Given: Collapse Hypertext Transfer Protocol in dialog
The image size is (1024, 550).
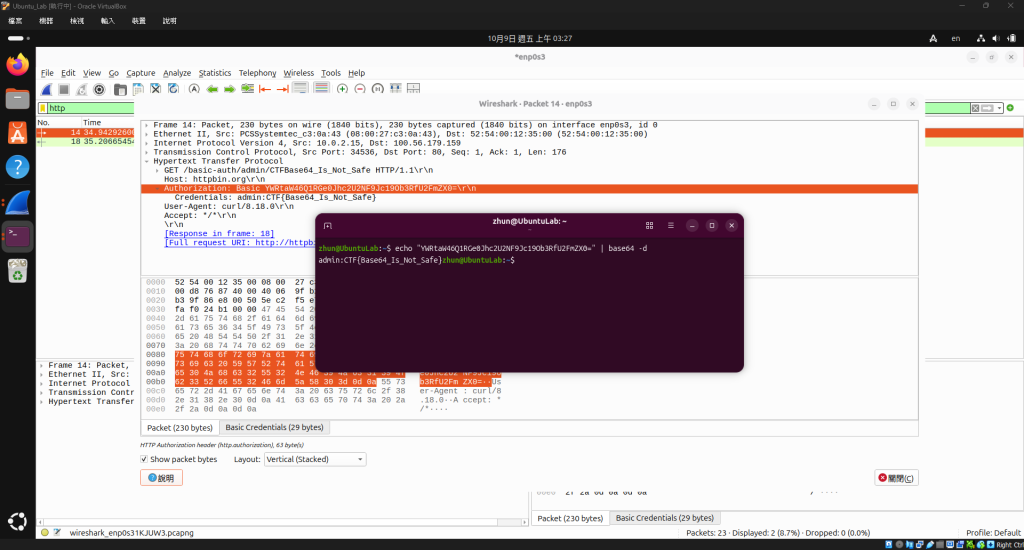Looking at the screenshot, I should click(146, 161).
